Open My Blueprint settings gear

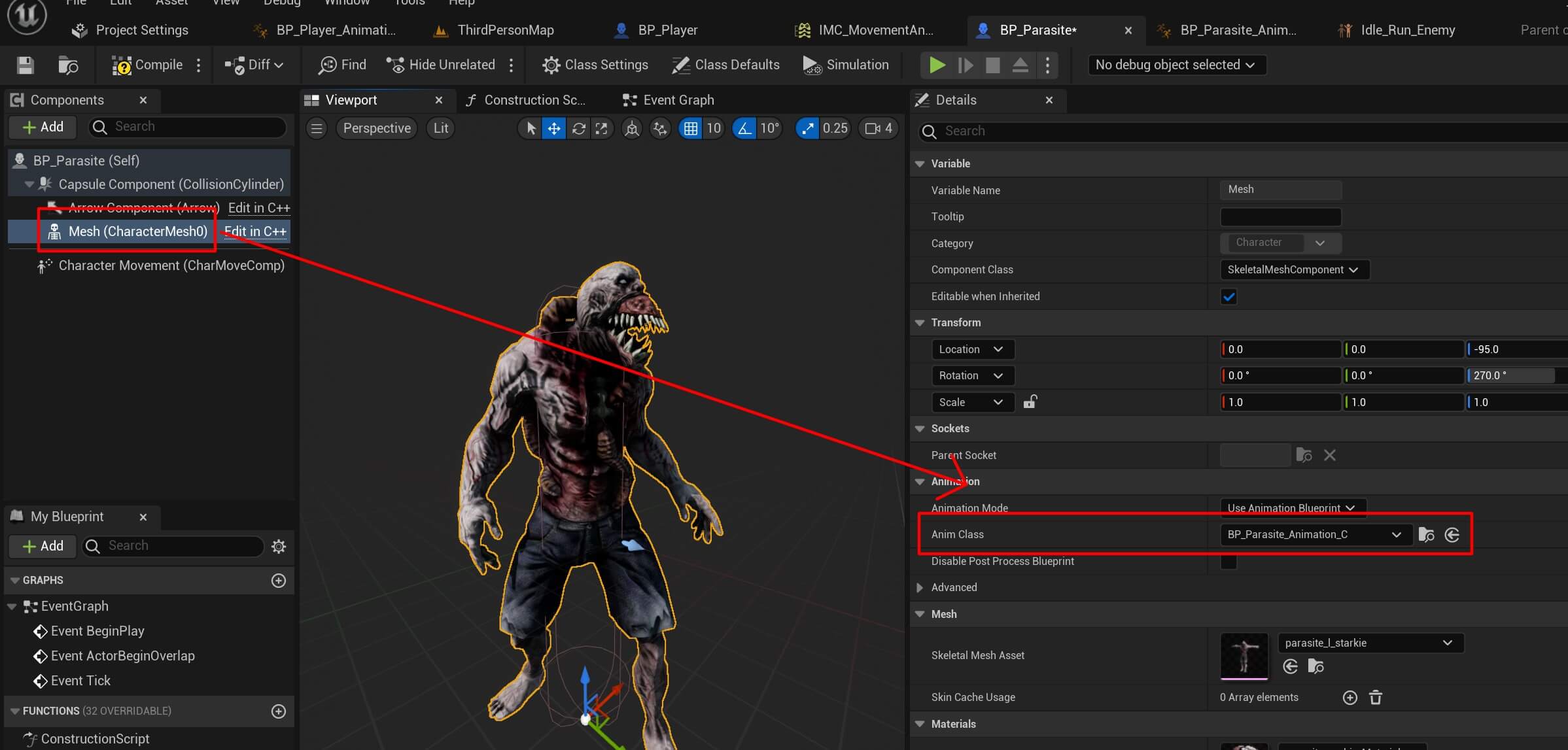[279, 546]
